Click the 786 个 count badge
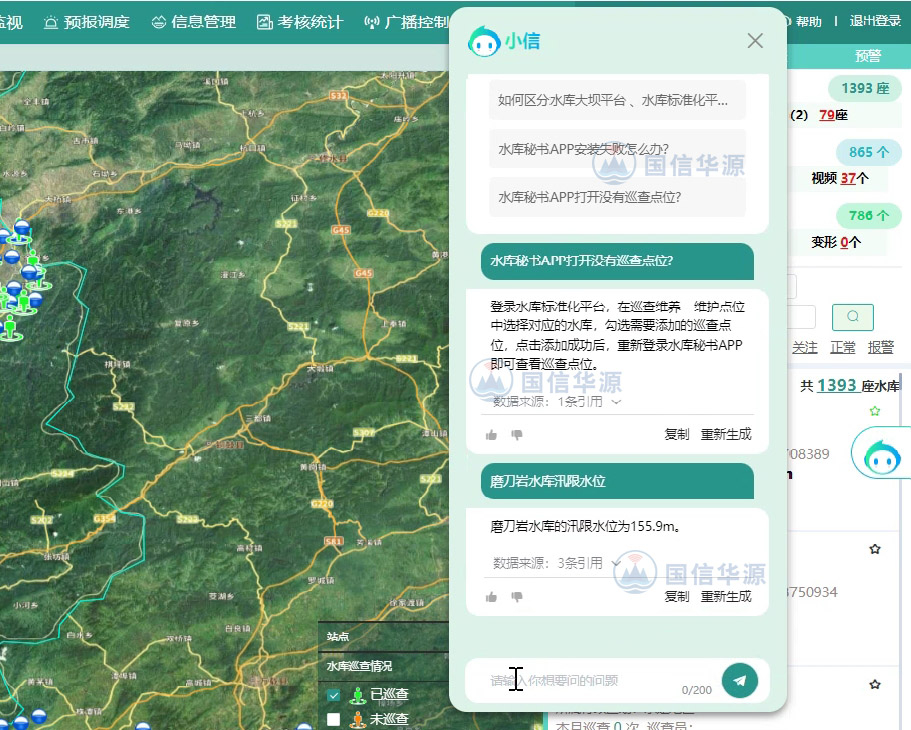This screenshot has width=911, height=730. [x=869, y=216]
